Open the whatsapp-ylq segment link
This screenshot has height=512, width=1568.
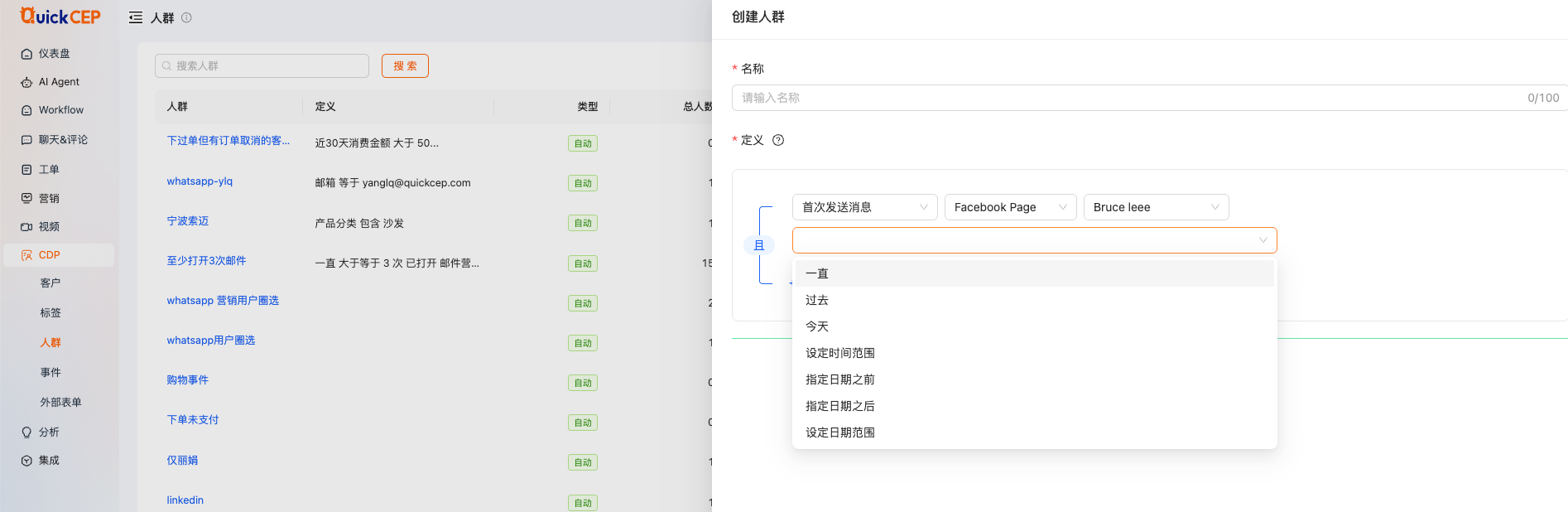click(x=200, y=181)
